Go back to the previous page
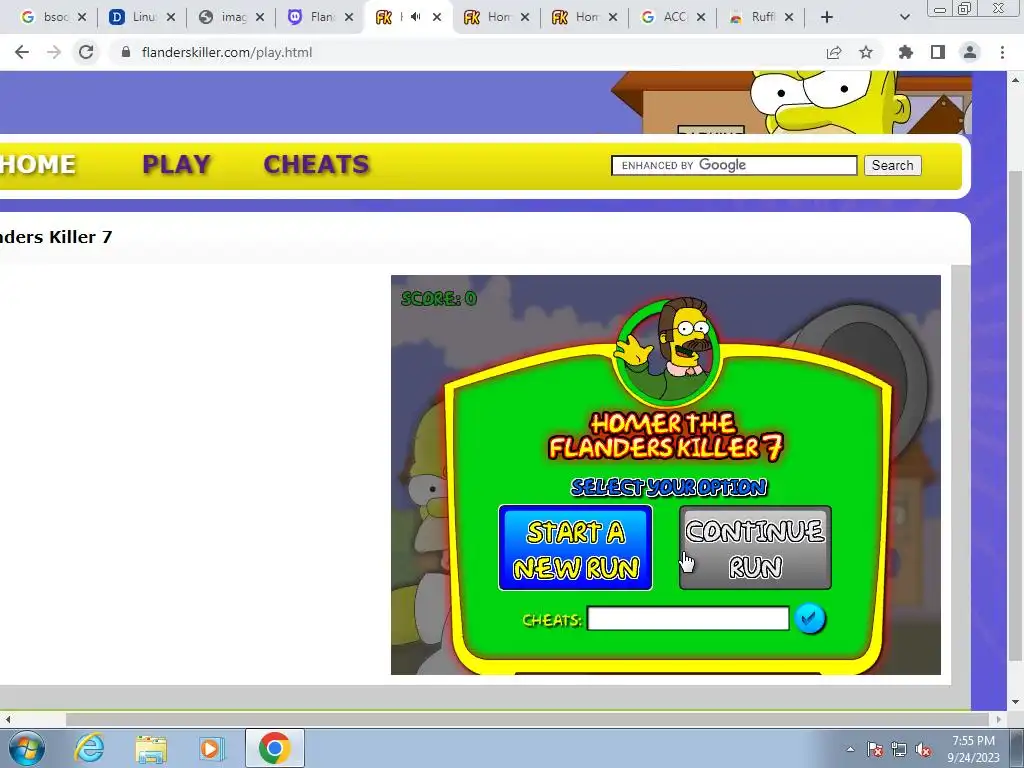Viewport: 1024px width, 768px height. pyautogui.click(x=22, y=52)
